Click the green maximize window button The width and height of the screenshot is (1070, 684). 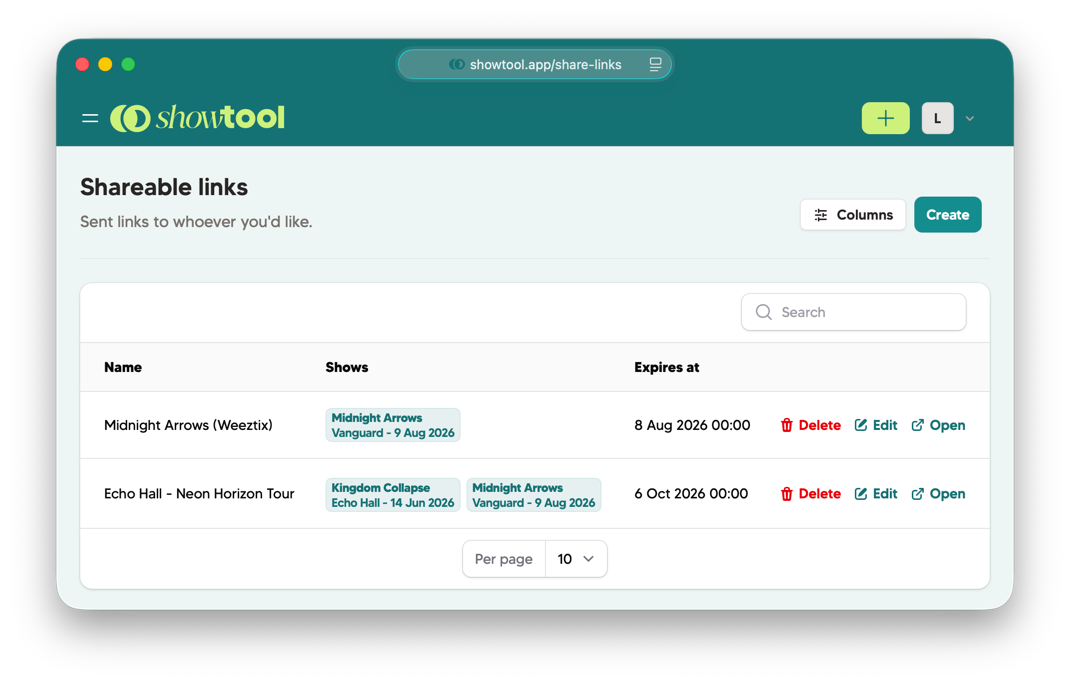tap(128, 64)
